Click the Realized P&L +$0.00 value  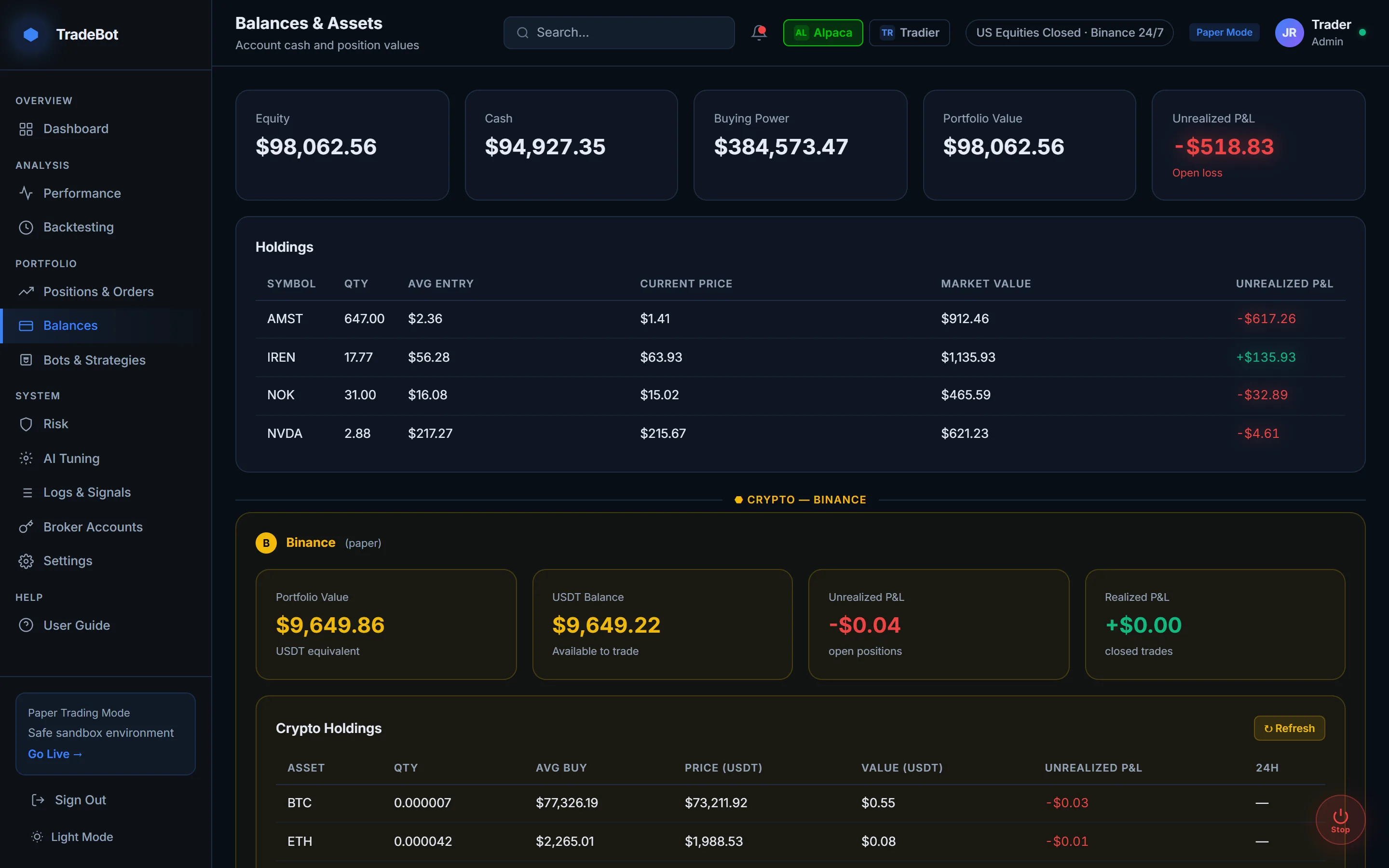pyautogui.click(x=1143, y=625)
